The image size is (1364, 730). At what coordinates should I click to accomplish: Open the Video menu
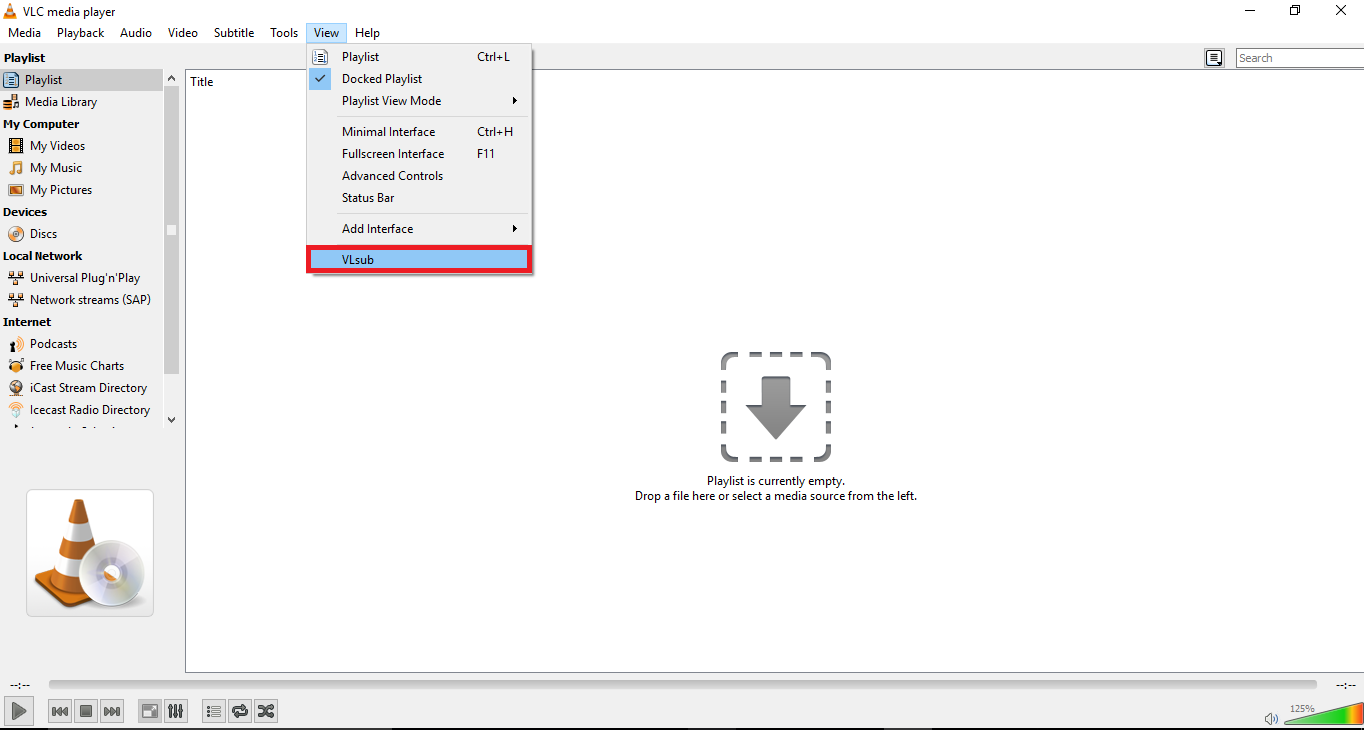click(183, 33)
